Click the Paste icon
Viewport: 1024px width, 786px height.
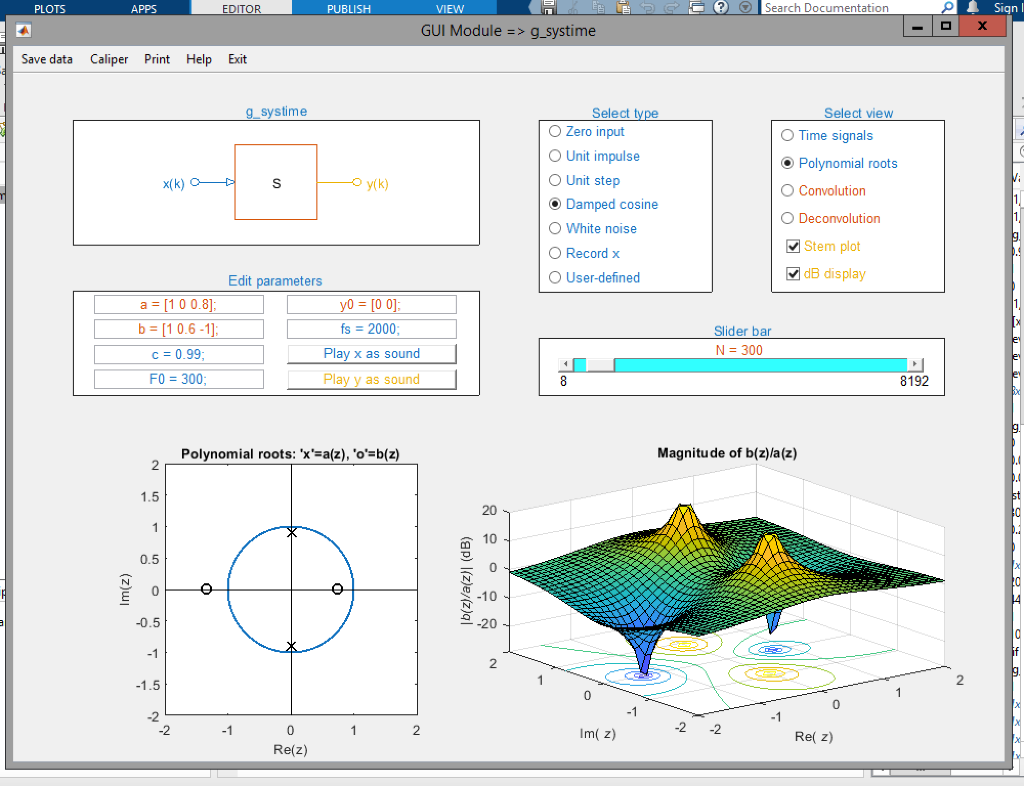pyautogui.click(x=623, y=8)
